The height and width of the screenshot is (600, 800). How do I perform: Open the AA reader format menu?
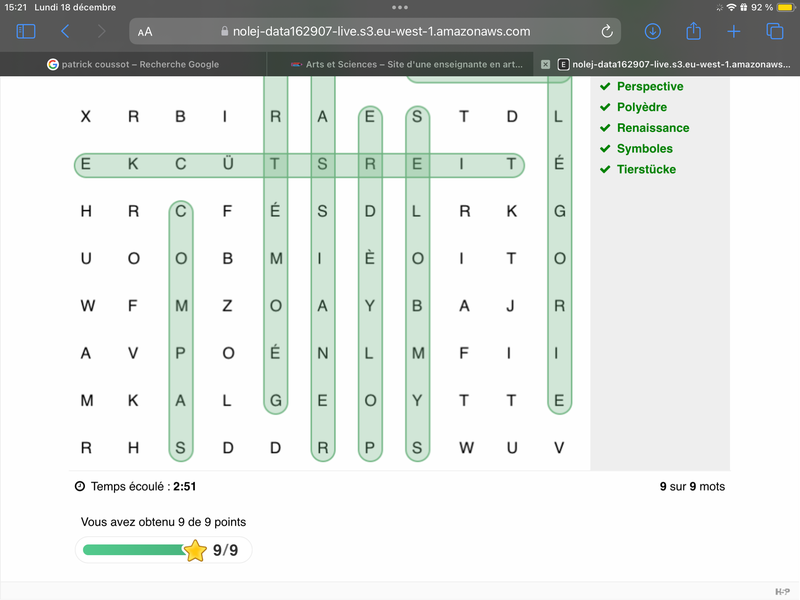(146, 32)
